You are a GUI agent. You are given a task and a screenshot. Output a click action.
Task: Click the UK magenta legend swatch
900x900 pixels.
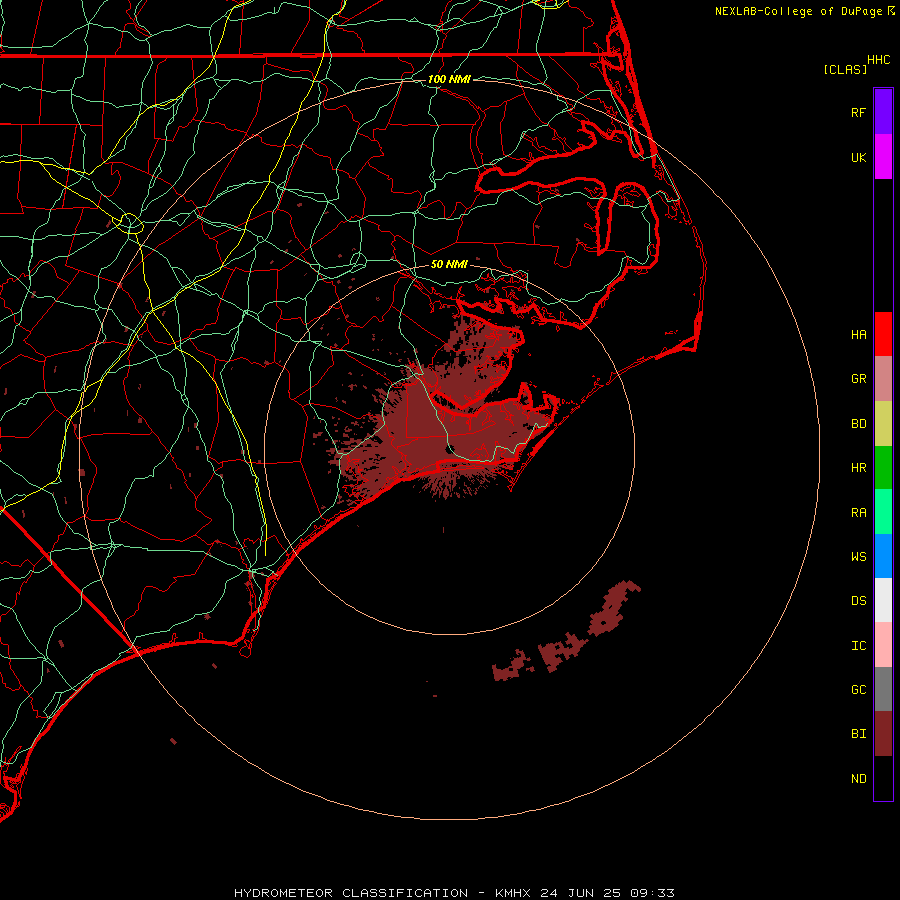tap(883, 157)
